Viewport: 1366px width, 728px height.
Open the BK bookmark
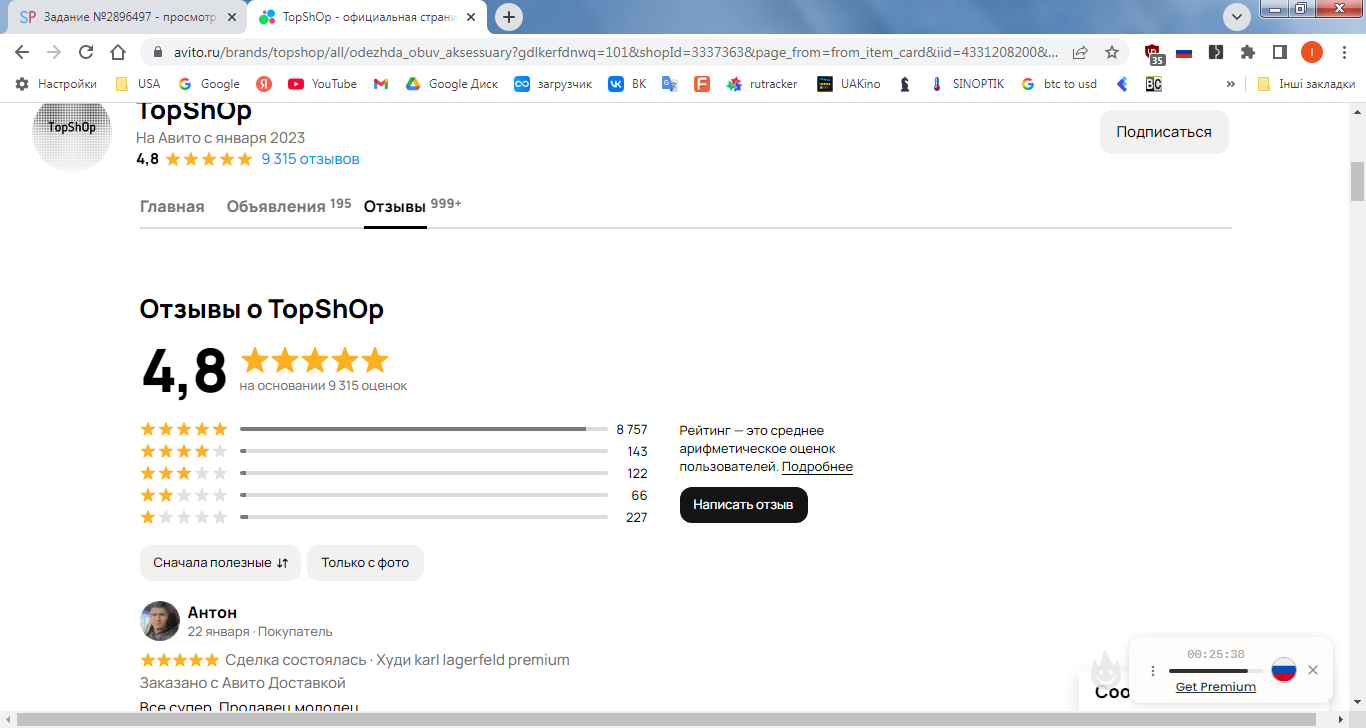point(628,84)
